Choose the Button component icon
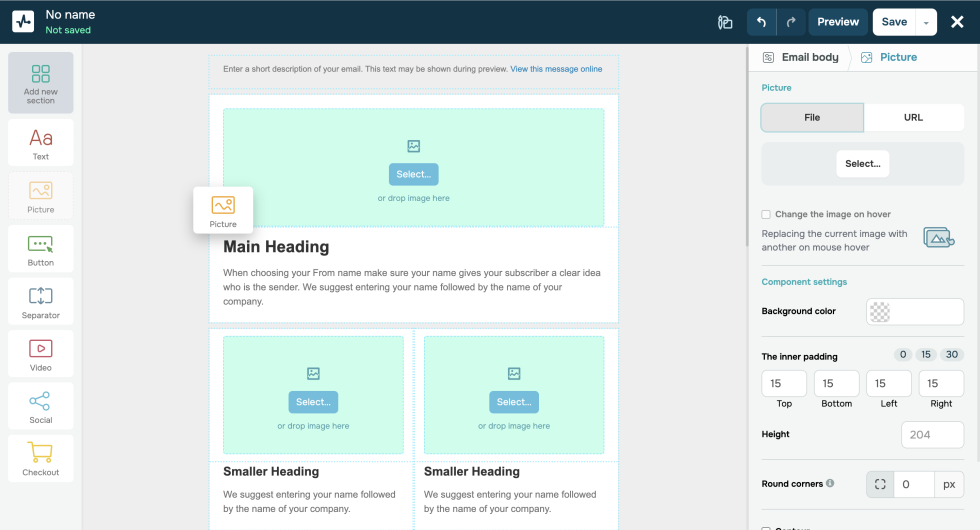 tap(40, 249)
